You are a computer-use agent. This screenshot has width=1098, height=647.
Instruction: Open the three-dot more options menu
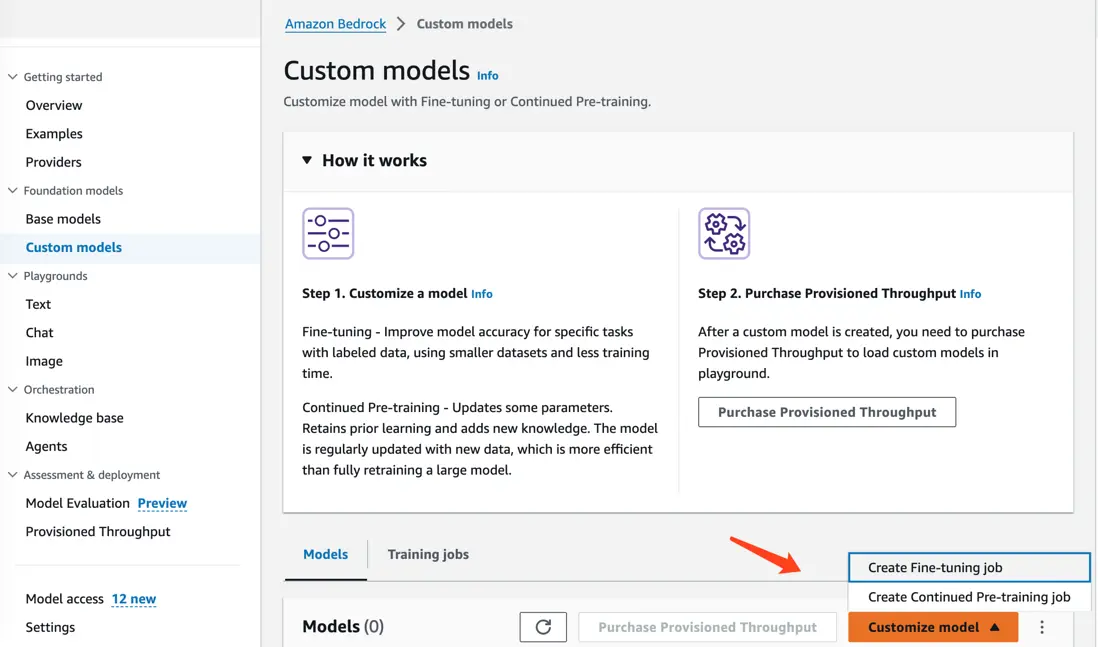(x=1042, y=627)
